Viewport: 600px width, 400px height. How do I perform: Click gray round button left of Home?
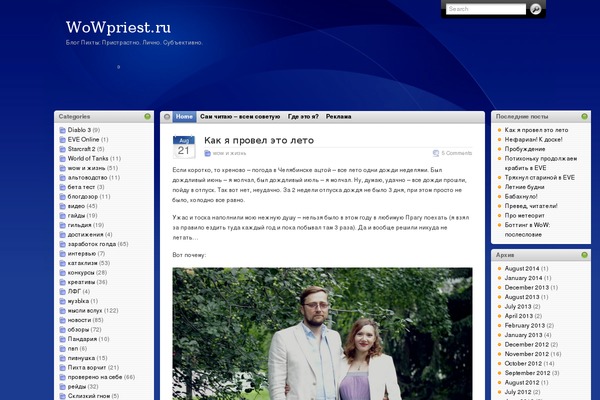pyautogui.click(x=167, y=117)
